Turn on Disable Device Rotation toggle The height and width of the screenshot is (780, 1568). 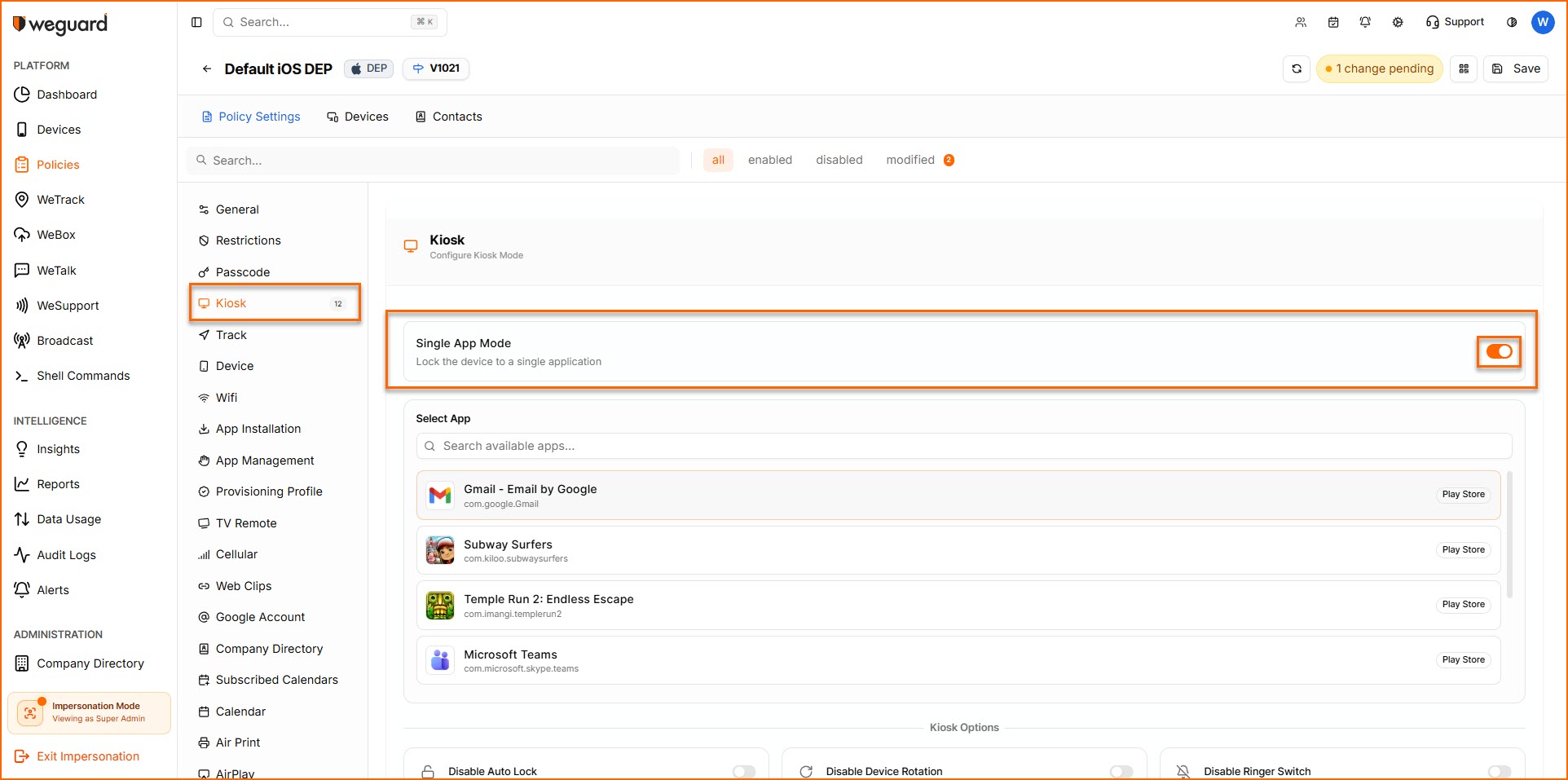[x=1121, y=771]
